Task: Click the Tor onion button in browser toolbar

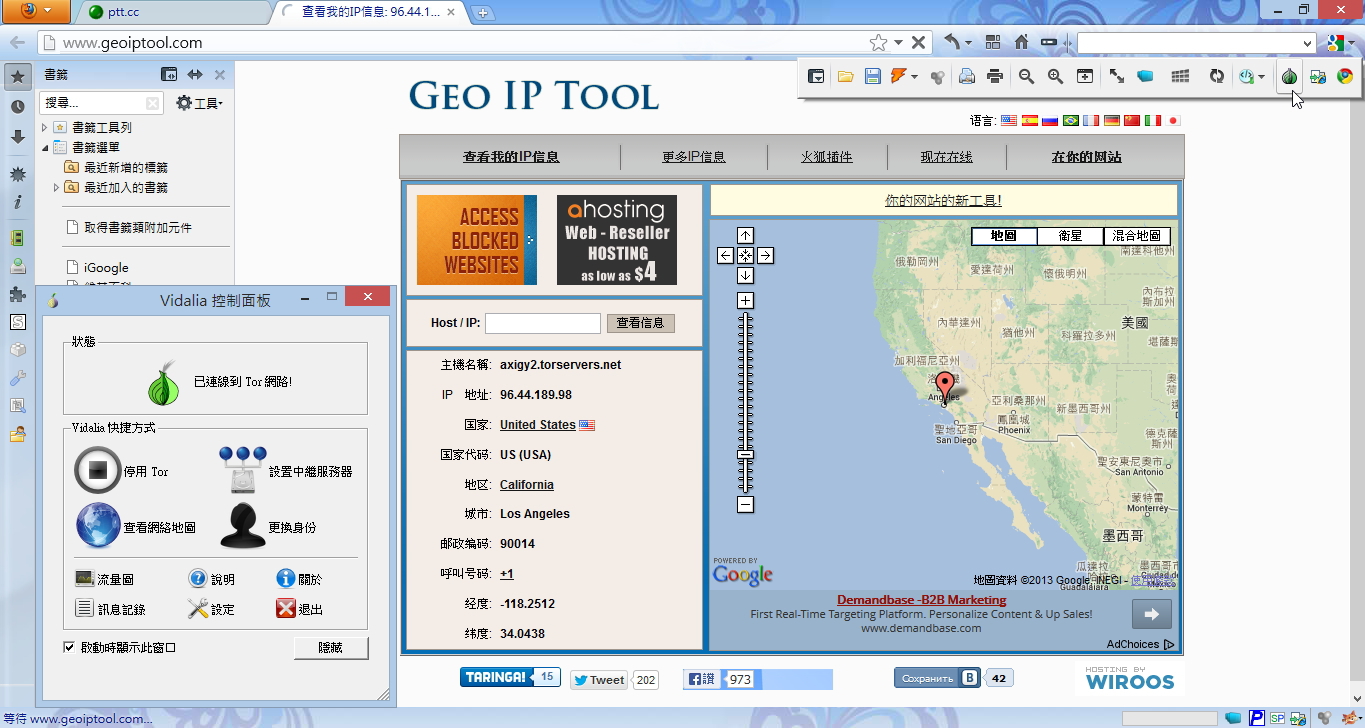Action: [1289, 76]
